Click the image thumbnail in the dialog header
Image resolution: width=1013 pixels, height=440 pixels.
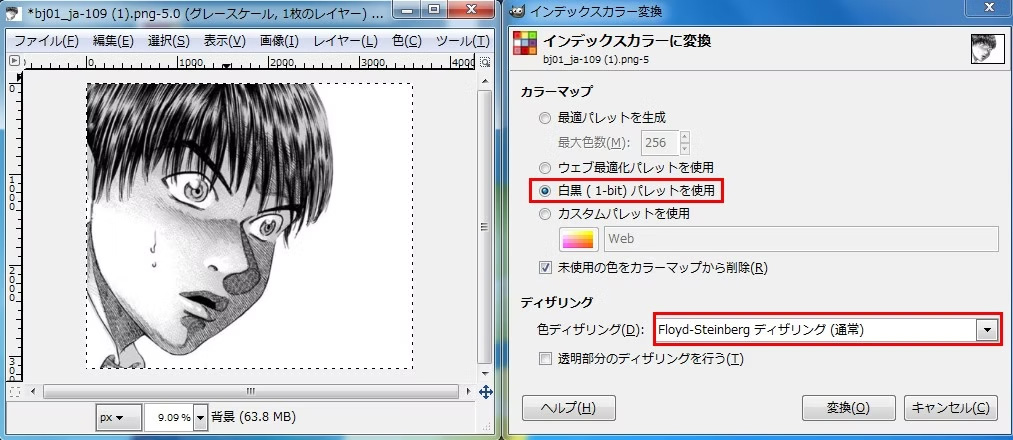pyautogui.click(x=987, y=49)
